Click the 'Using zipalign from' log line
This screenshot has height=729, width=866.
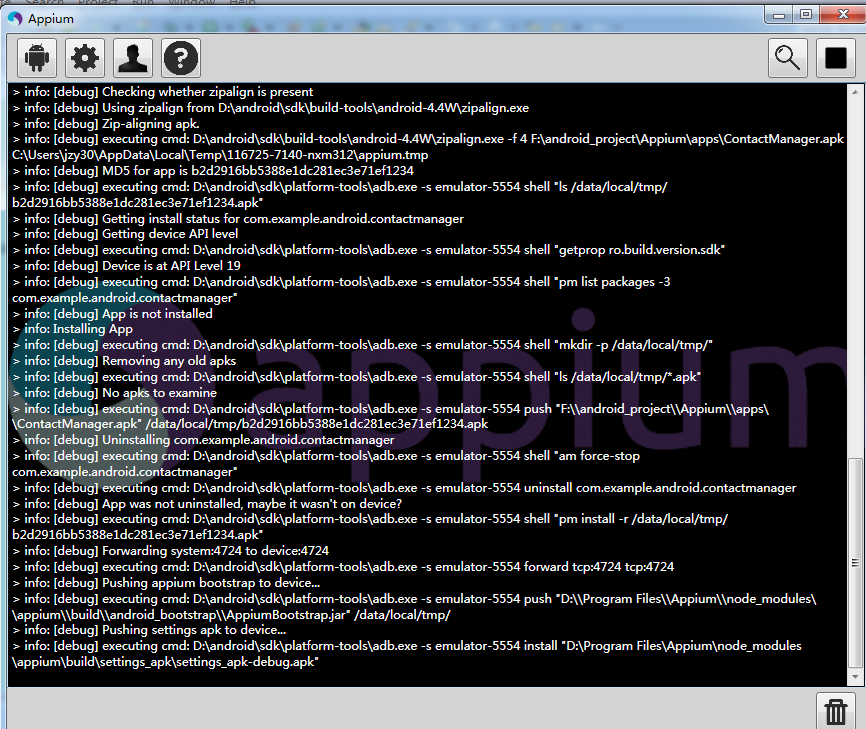coord(271,108)
